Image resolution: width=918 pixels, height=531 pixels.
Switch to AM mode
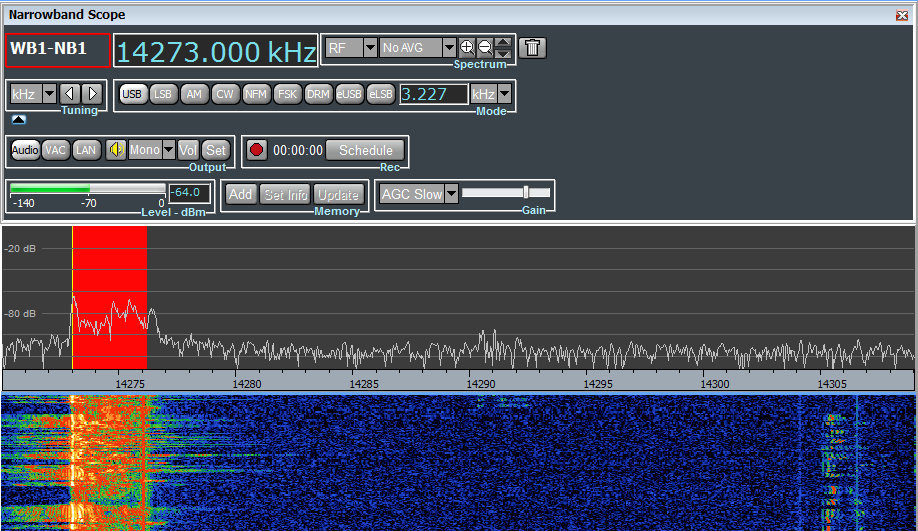pyautogui.click(x=194, y=94)
